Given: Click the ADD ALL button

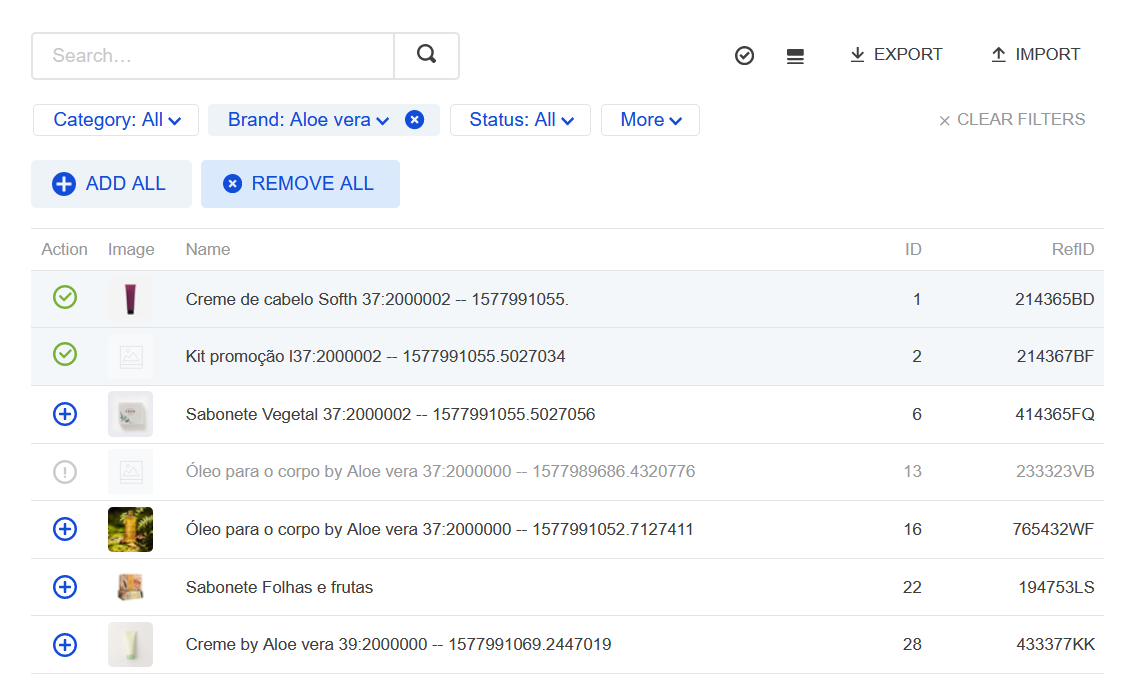Looking at the screenshot, I should (111, 183).
